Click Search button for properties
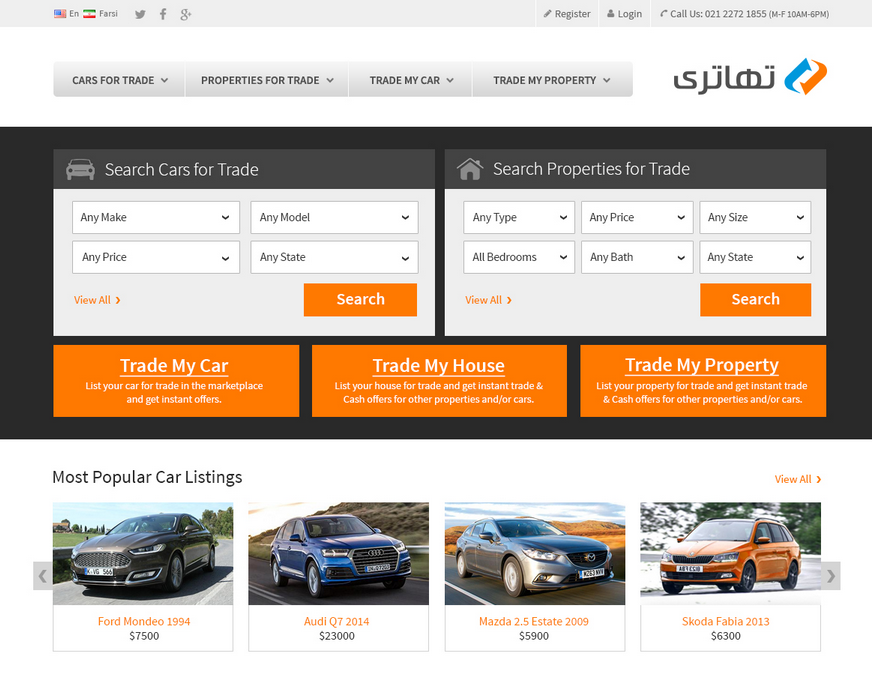 755,300
